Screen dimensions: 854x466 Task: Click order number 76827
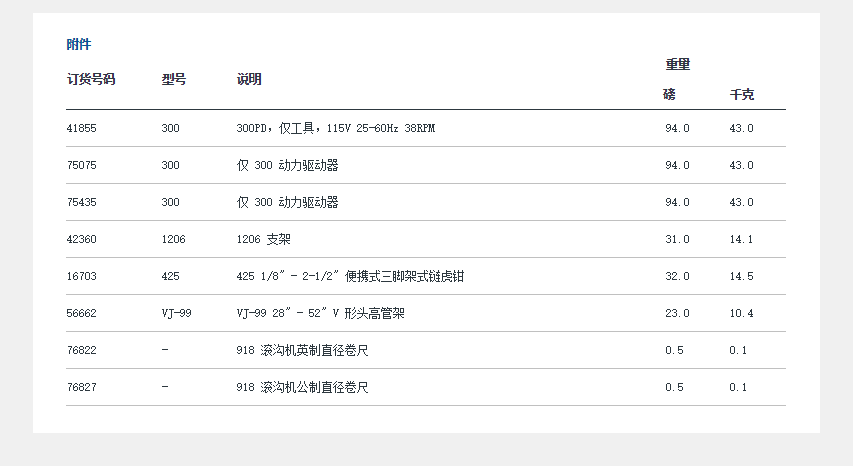[82, 387]
